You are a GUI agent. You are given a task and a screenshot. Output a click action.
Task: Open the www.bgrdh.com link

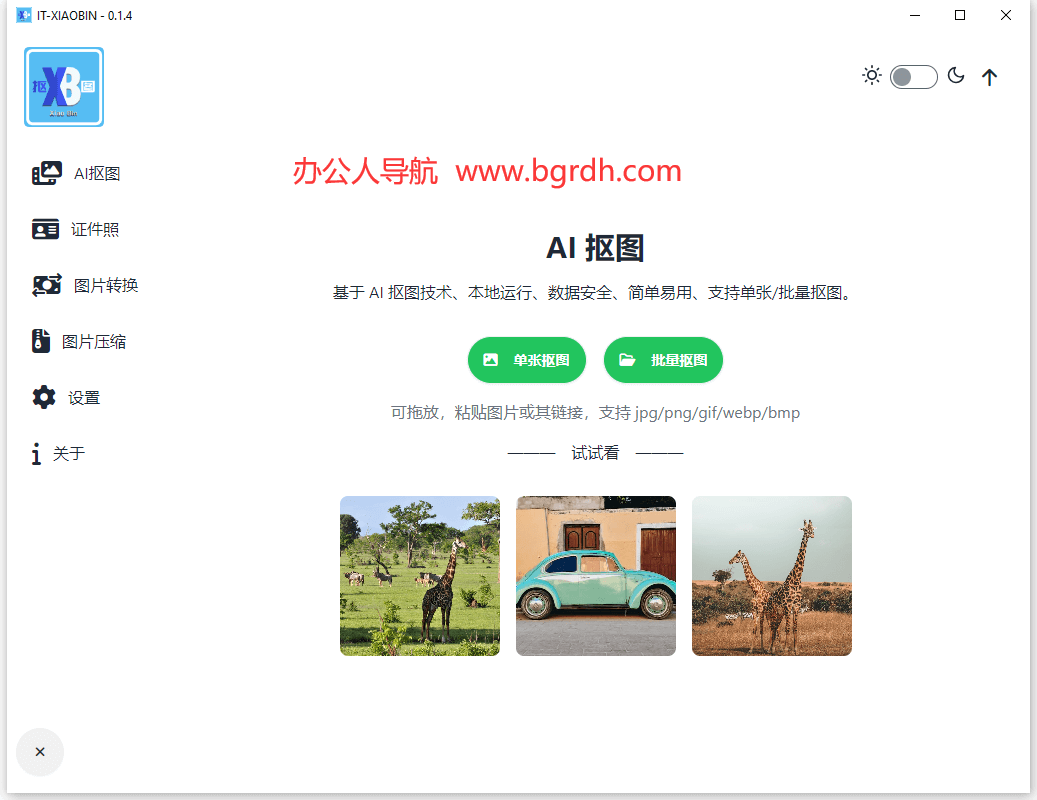(x=567, y=171)
